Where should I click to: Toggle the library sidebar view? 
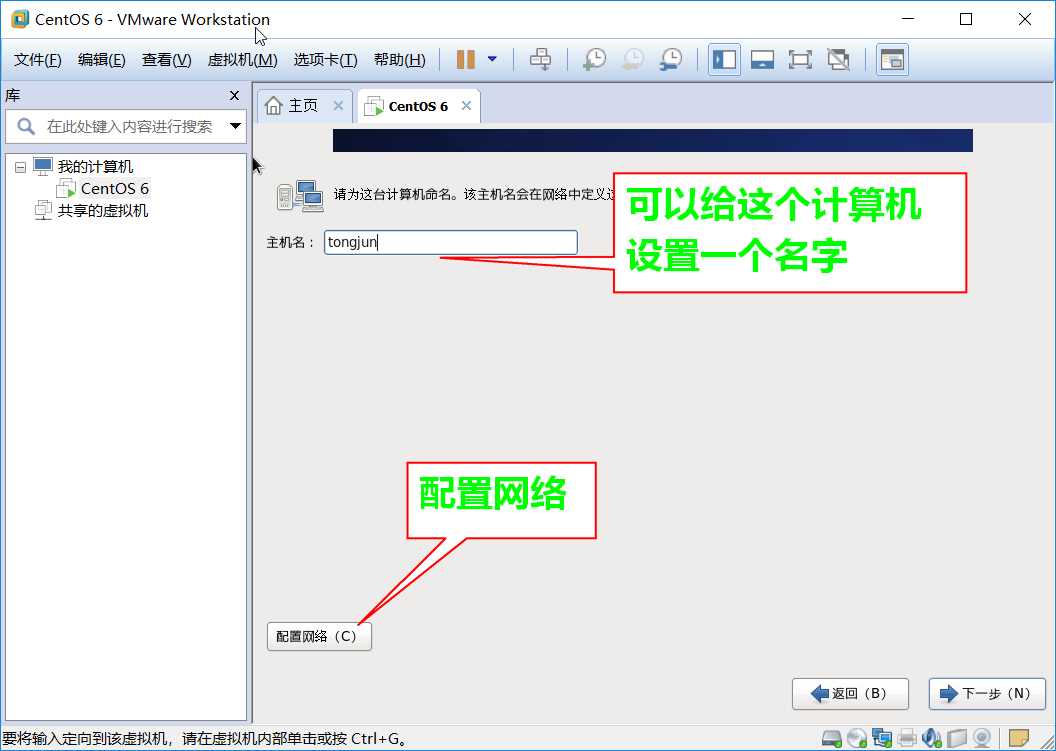[725, 60]
